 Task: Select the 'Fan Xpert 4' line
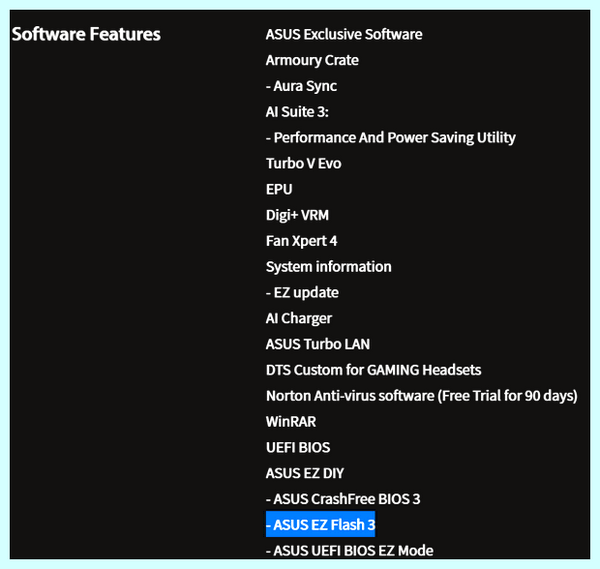pyautogui.click(x=302, y=241)
